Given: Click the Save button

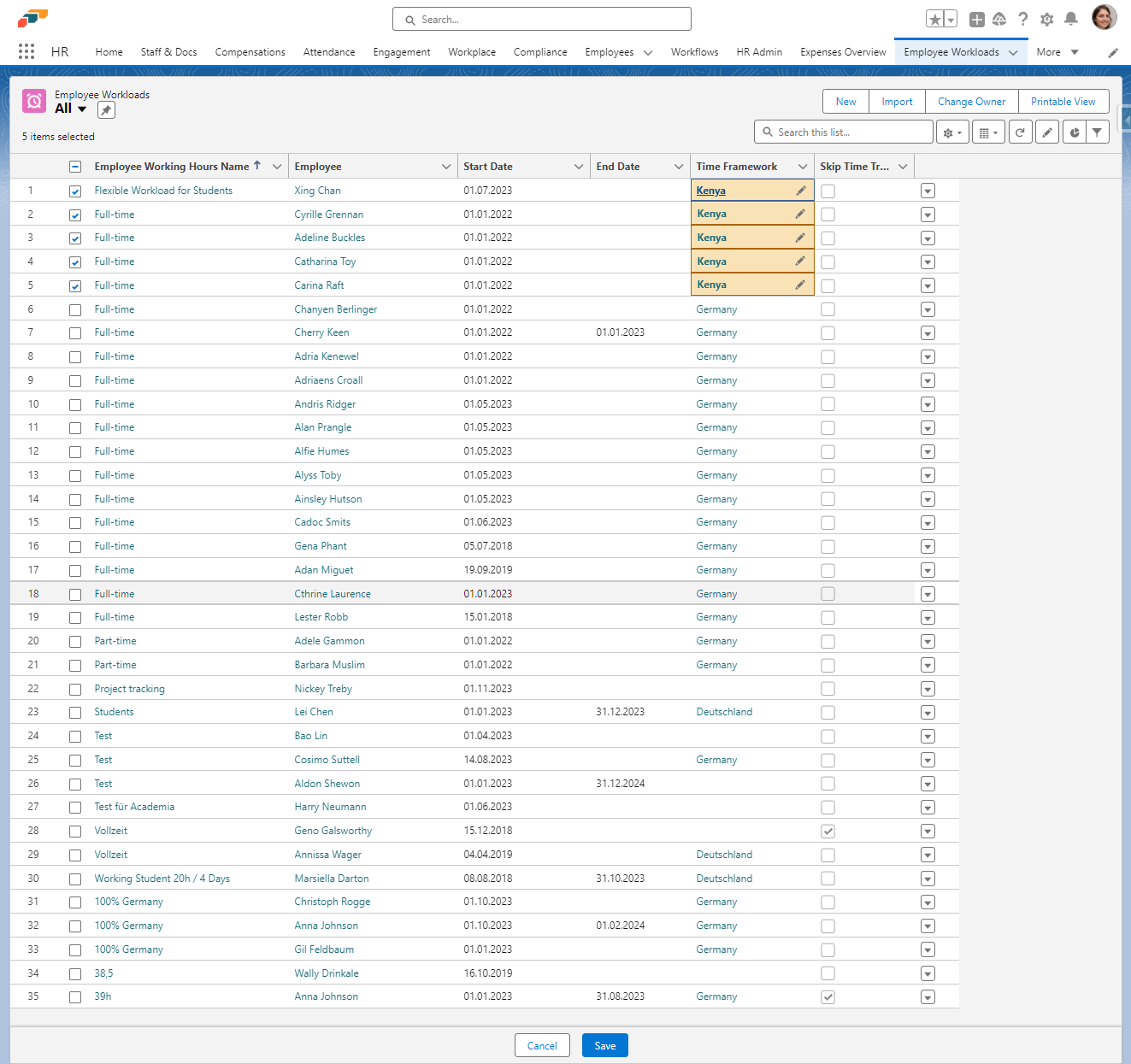Looking at the screenshot, I should (604, 1045).
